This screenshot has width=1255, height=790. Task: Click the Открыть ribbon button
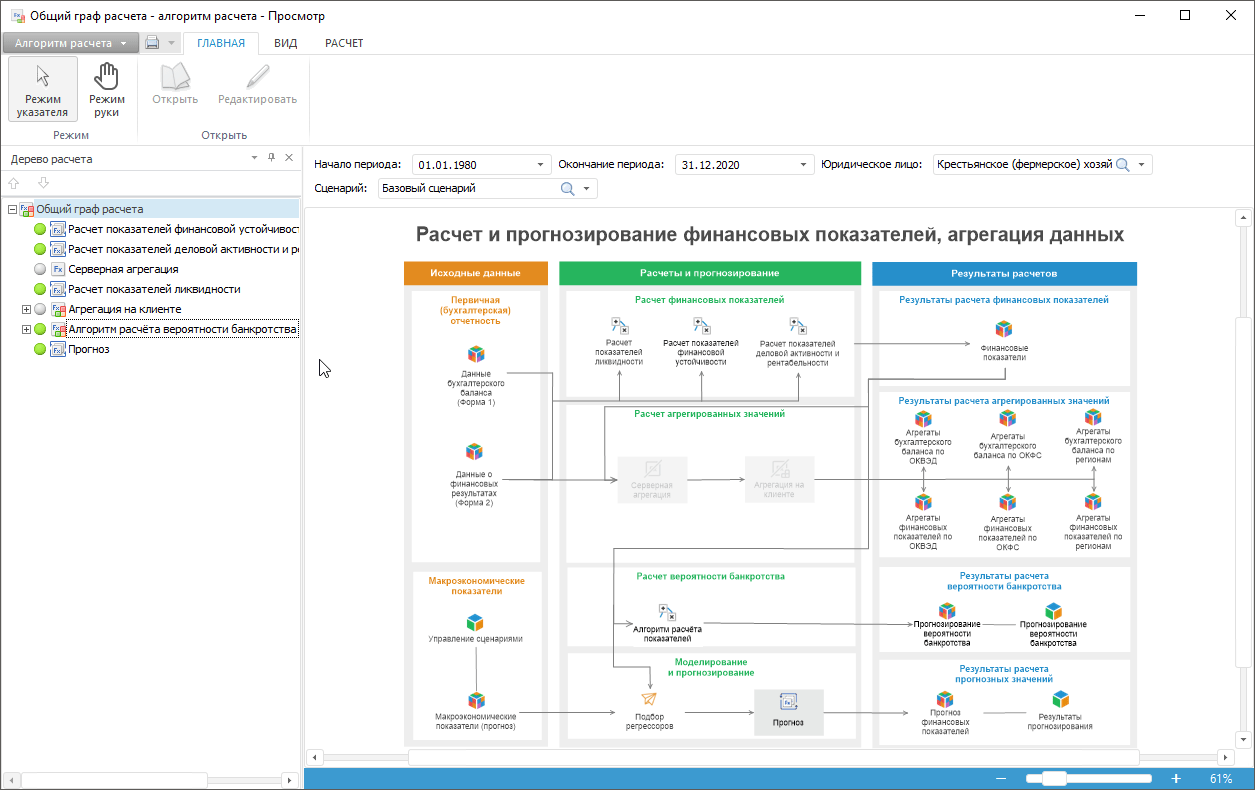[x=175, y=85]
